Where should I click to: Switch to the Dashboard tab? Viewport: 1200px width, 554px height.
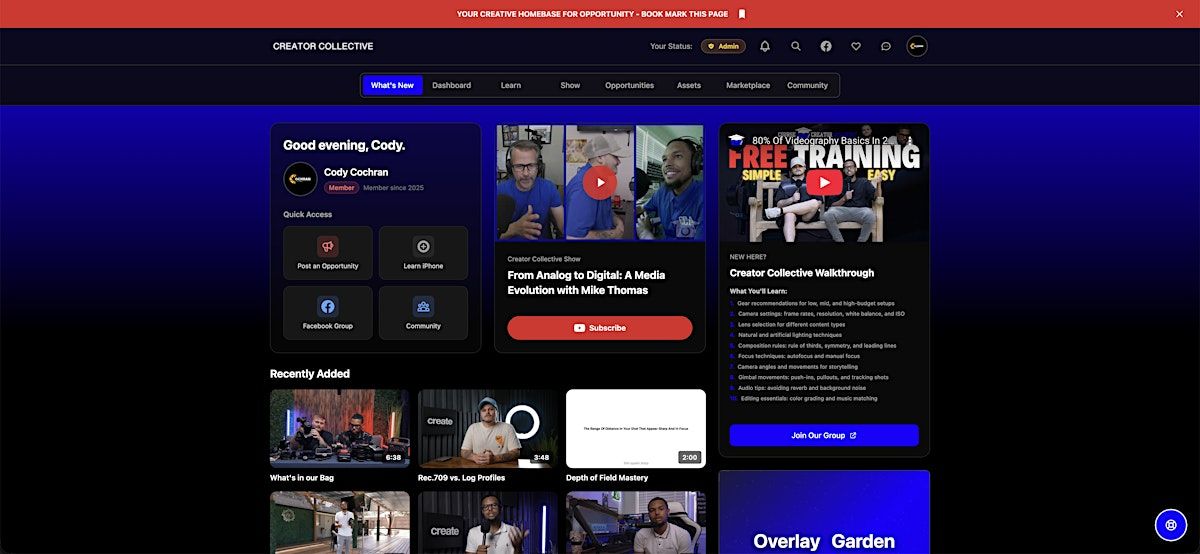tap(451, 86)
